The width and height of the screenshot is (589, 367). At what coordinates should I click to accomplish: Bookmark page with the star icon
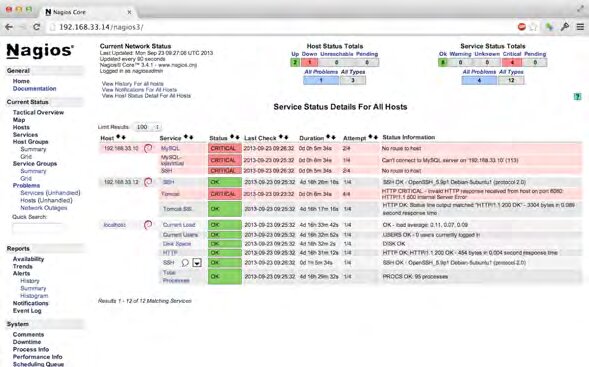click(x=533, y=27)
